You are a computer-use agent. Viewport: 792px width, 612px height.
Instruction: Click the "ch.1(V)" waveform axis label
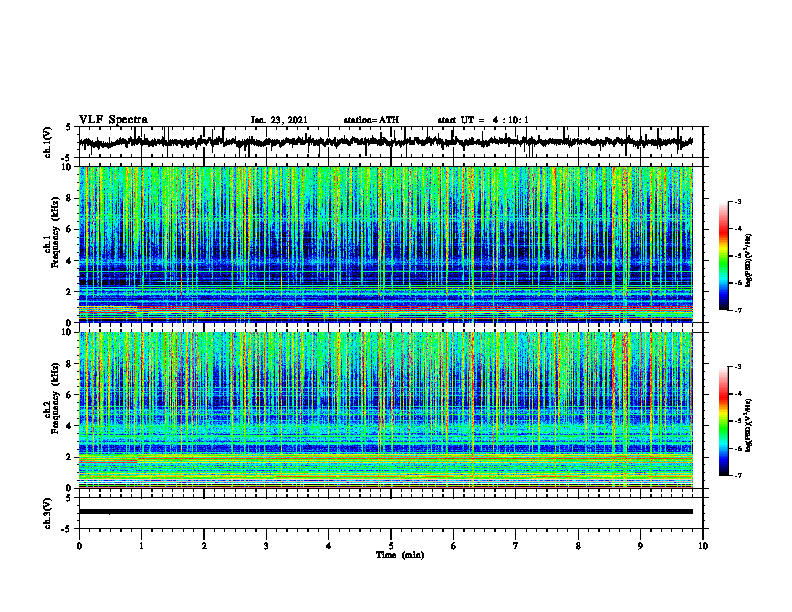(x=47, y=142)
